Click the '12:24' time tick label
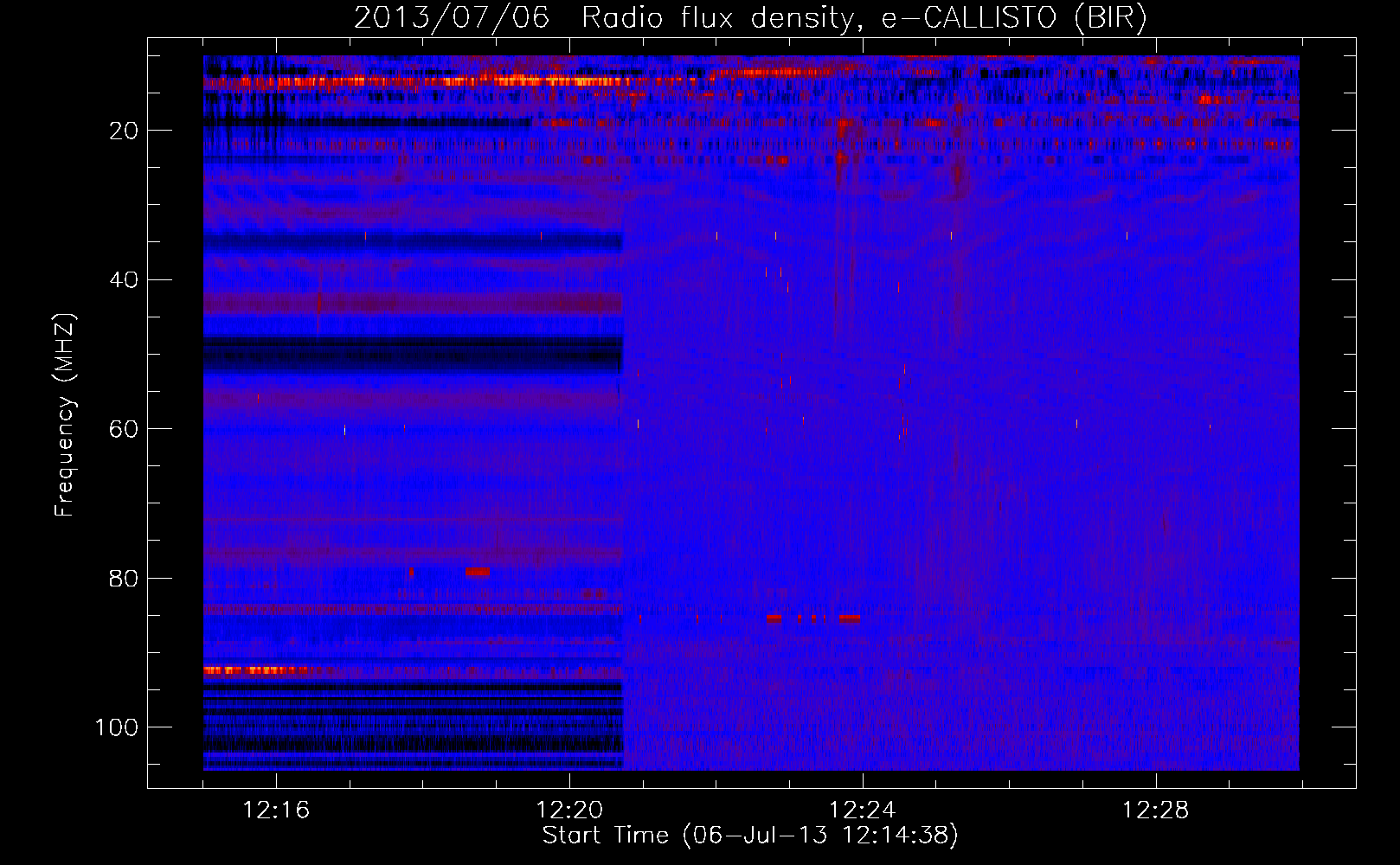The width and height of the screenshot is (1400, 865). [x=863, y=811]
